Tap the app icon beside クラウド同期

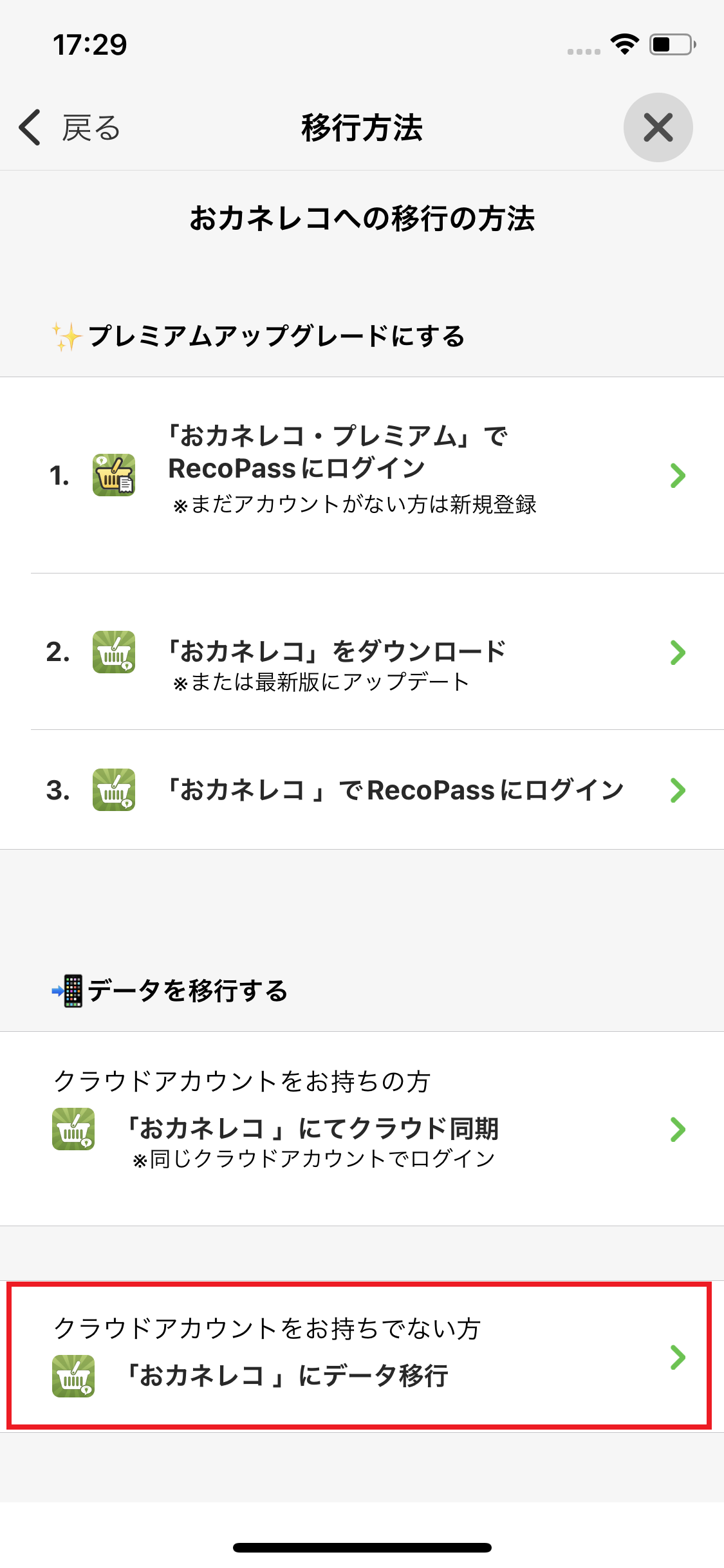[73, 1129]
